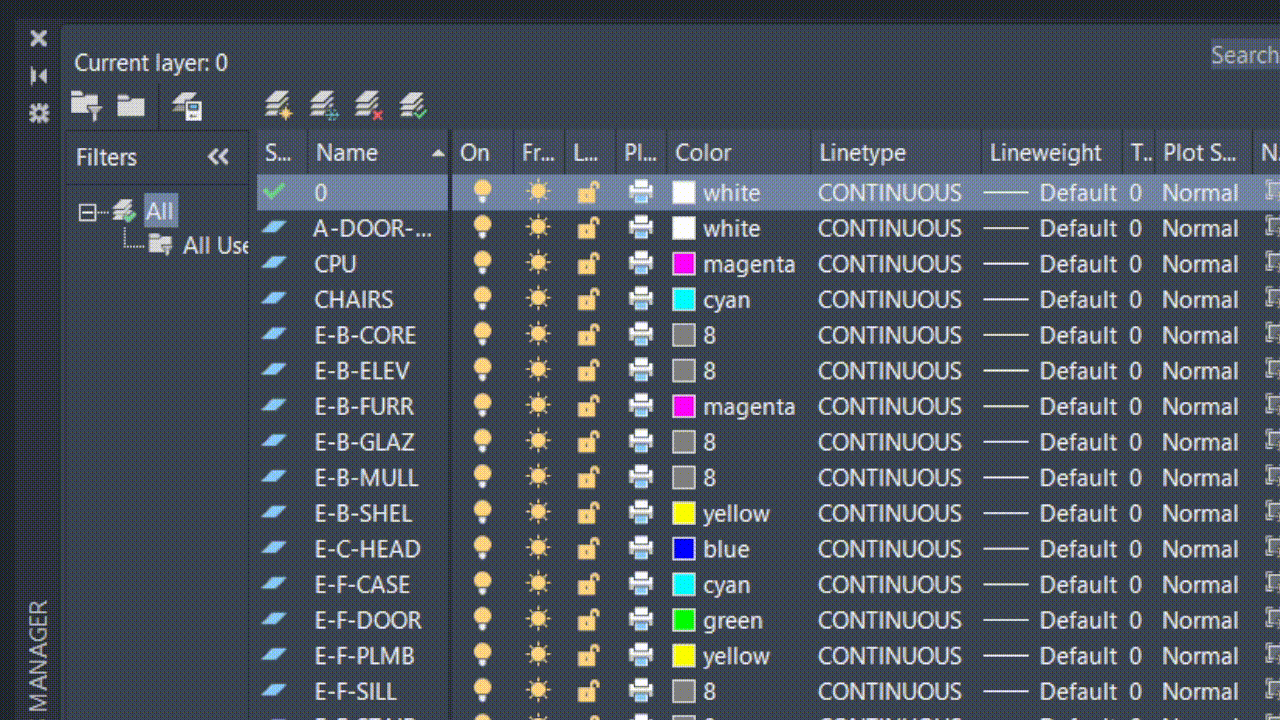Screen dimensions: 1280x720
Task: Select the All filter in tree
Action: (159, 212)
